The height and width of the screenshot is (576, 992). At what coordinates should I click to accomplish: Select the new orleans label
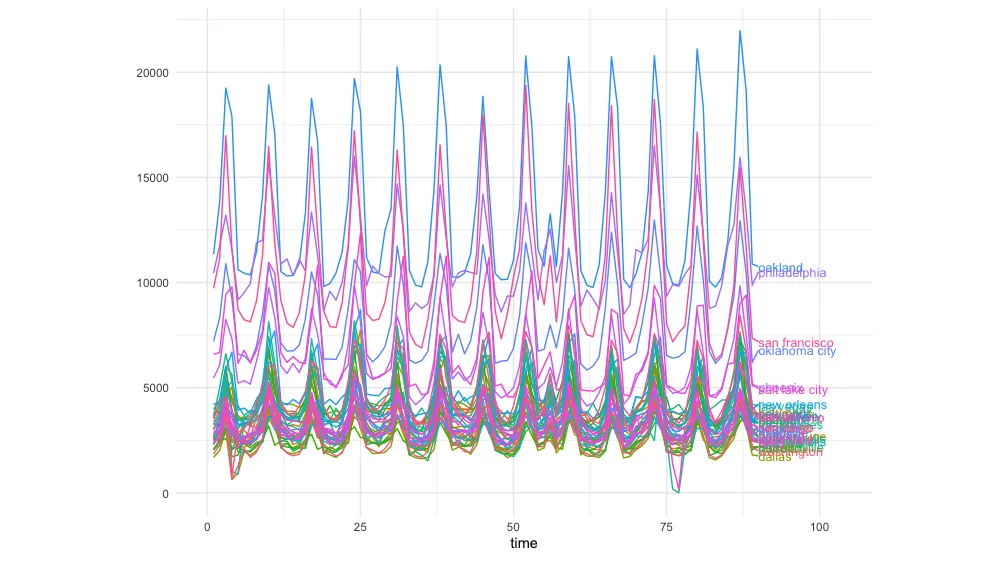click(x=792, y=405)
